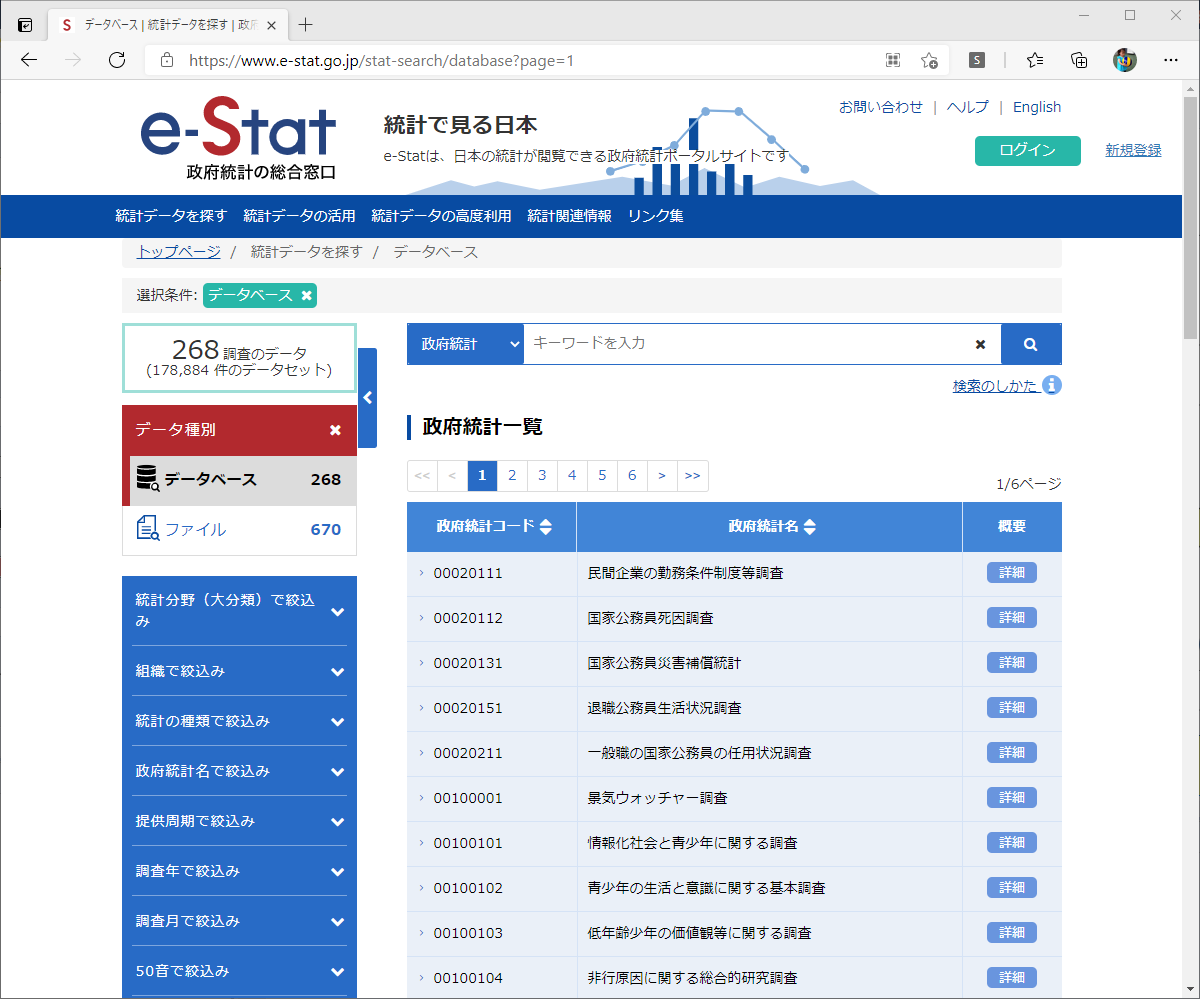Open the 検索のしかた info icon
The image size is (1200, 999).
tap(1054, 384)
